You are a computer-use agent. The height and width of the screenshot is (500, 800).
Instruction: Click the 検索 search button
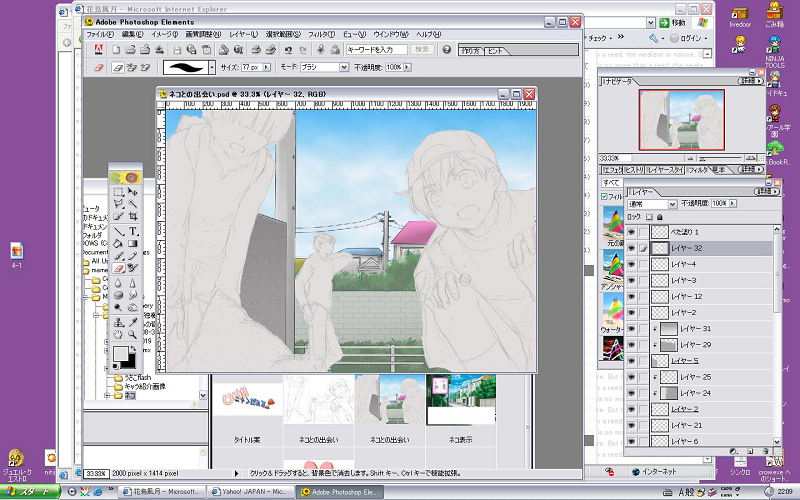click(421, 49)
